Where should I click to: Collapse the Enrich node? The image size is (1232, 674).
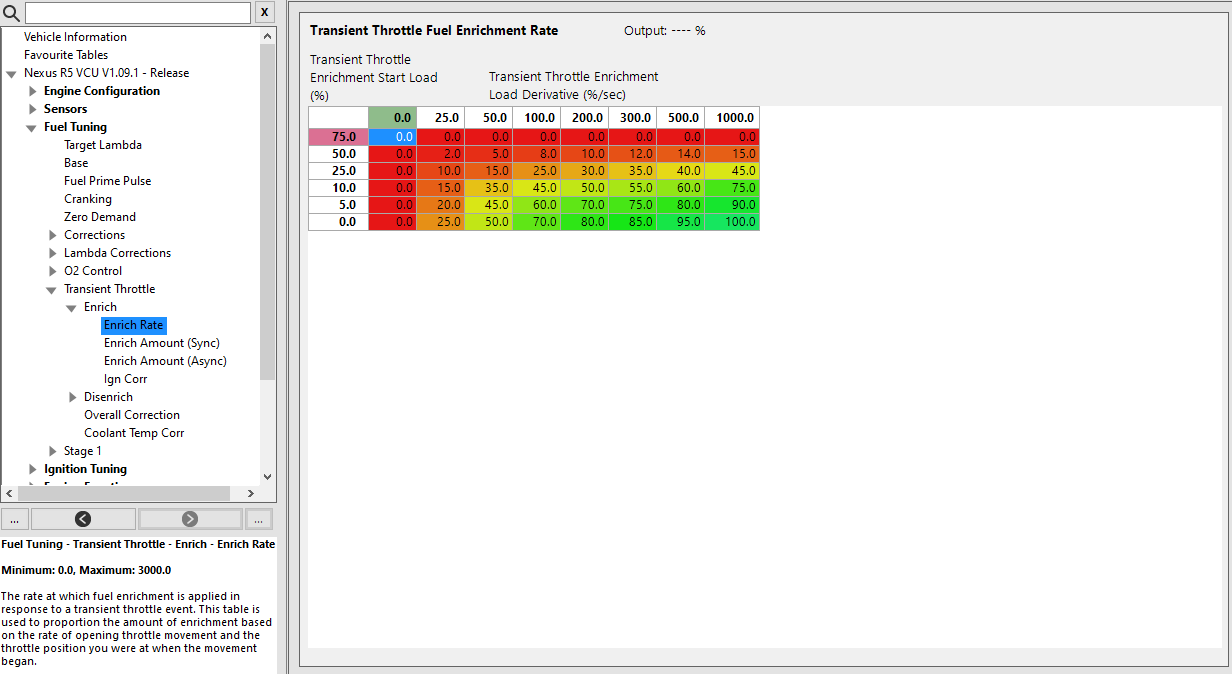[71, 307]
